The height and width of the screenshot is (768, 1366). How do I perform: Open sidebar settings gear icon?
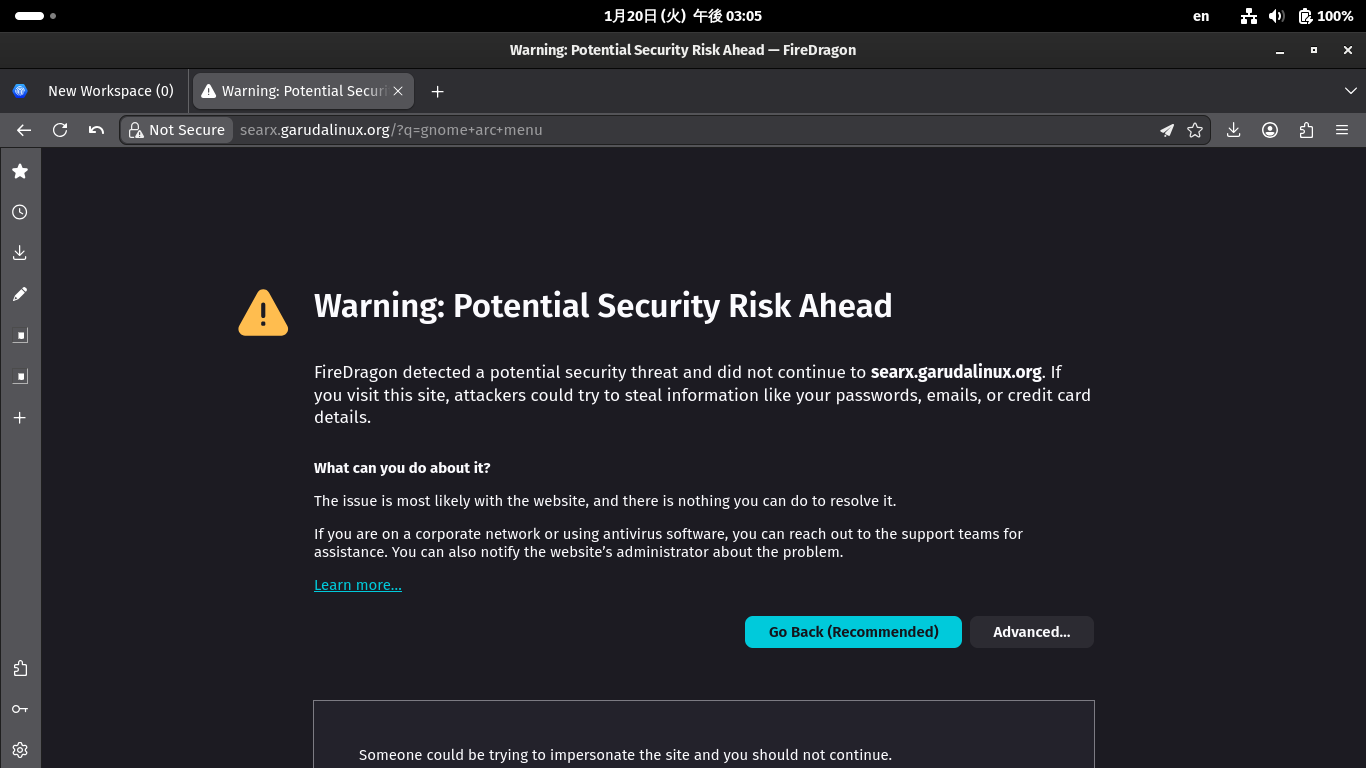point(20,750)
